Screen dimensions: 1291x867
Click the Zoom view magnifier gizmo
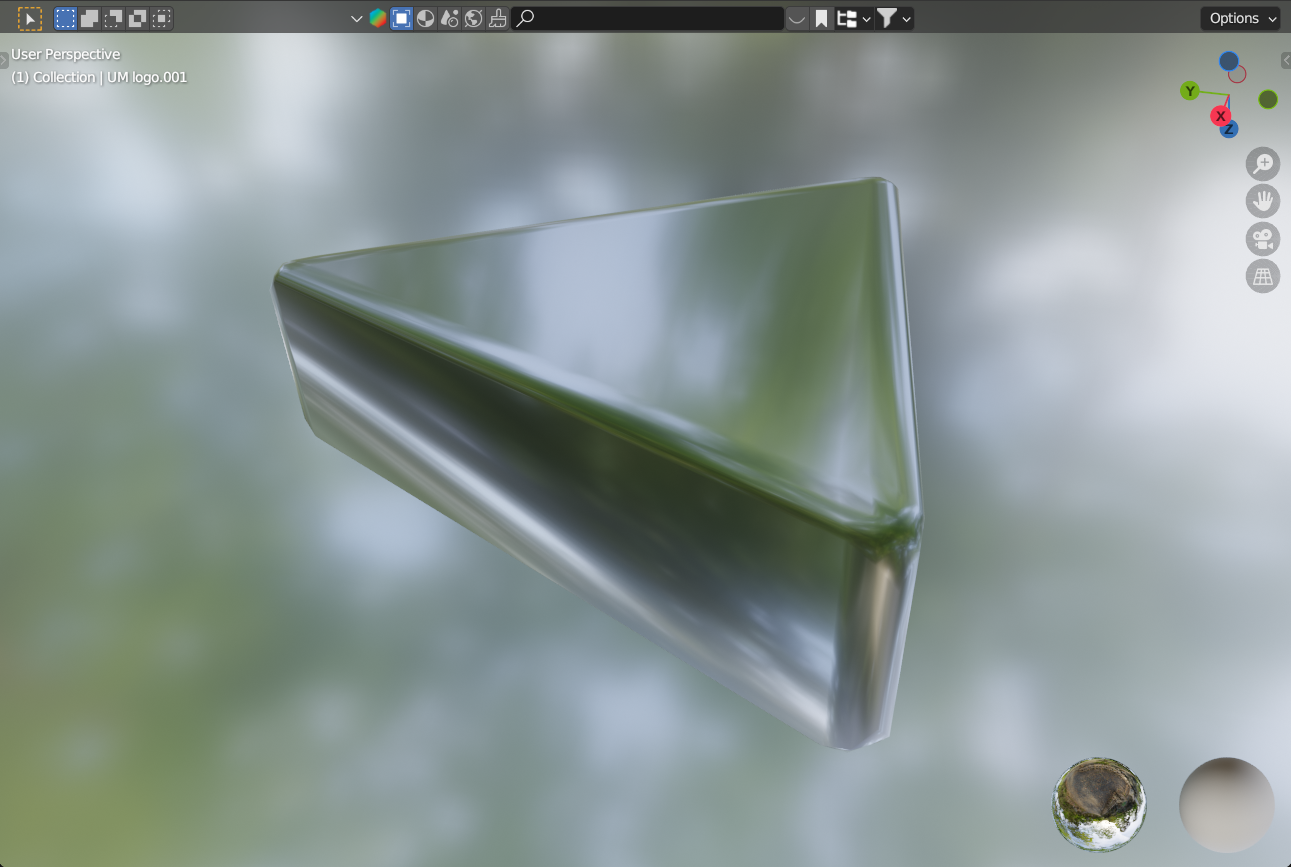tap(1263, 164)
